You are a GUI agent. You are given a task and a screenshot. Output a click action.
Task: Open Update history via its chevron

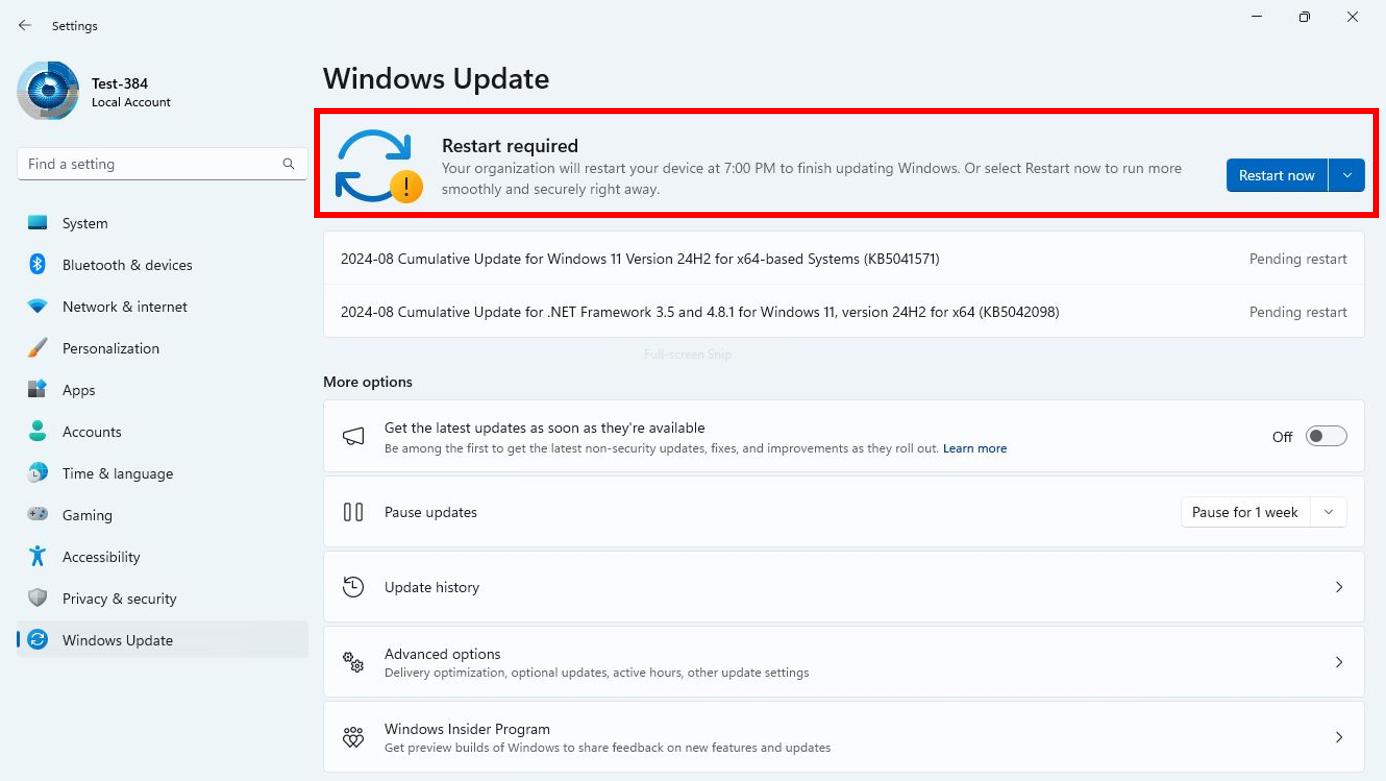(1339, 587)
